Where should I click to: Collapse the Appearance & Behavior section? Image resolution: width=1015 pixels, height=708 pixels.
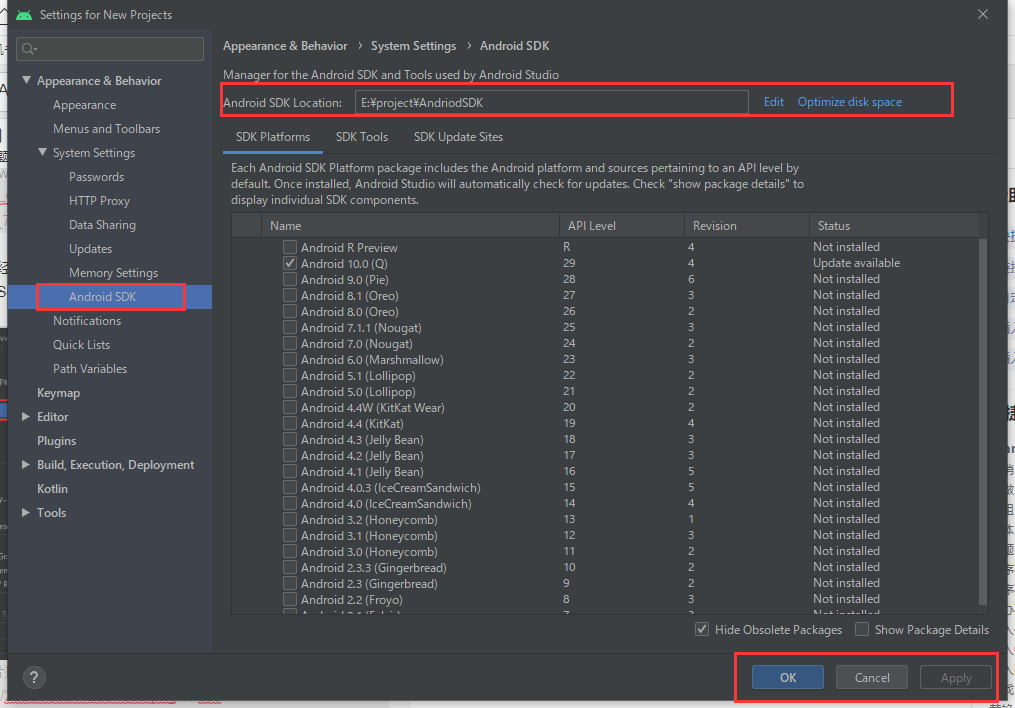point(26,80)
